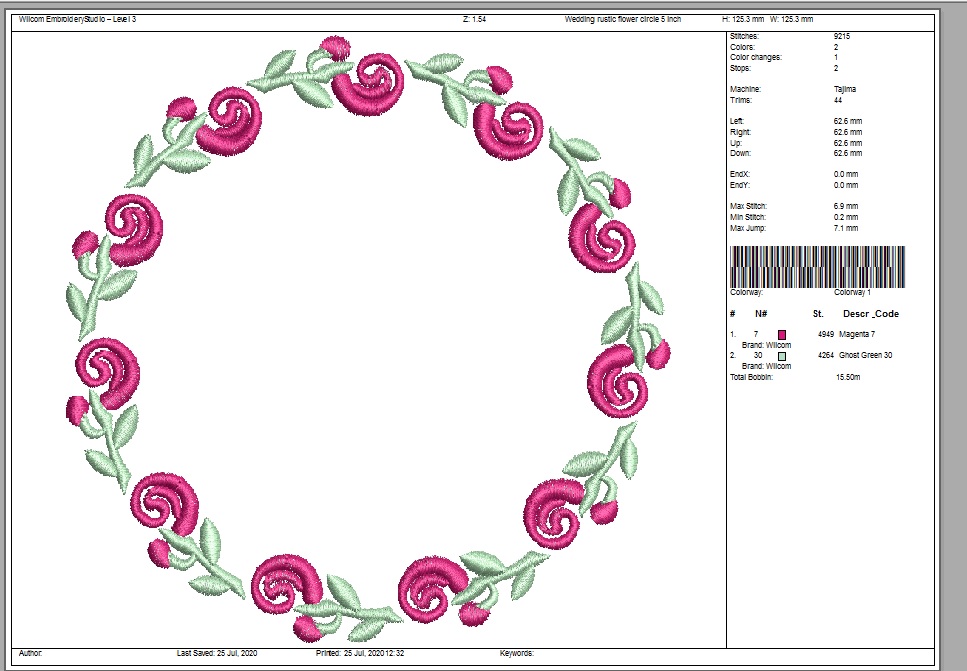Click the Stitches count value 9215
Image resolution: width=967 pixels, height=671 pixels.
click(x=841, y=37)
